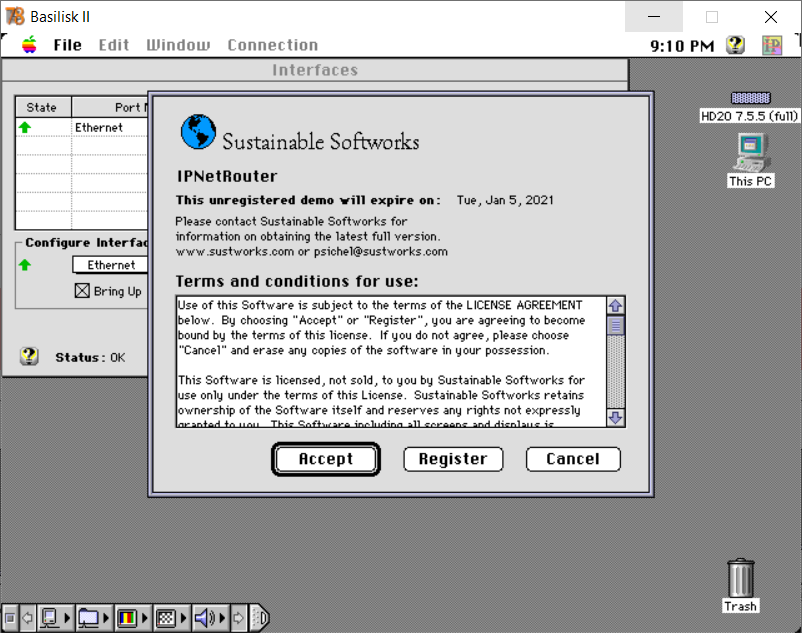Open the Monitor resolution strip module
The height and width of the screenshot is (633, 802).
point(166,618)
